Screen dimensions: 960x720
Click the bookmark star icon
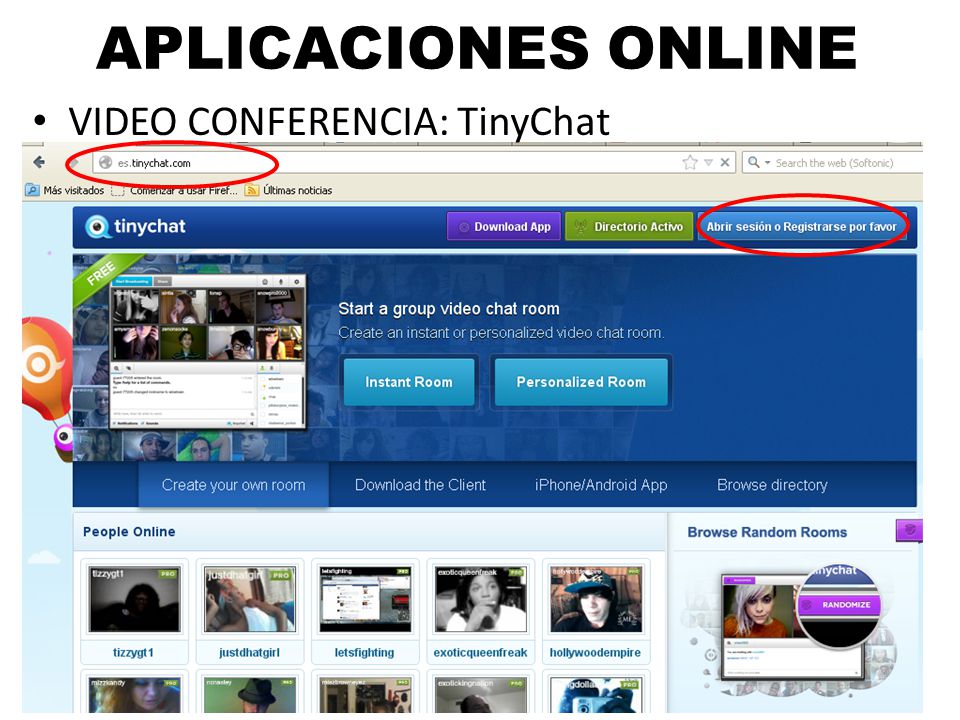[x=690, y=162]
